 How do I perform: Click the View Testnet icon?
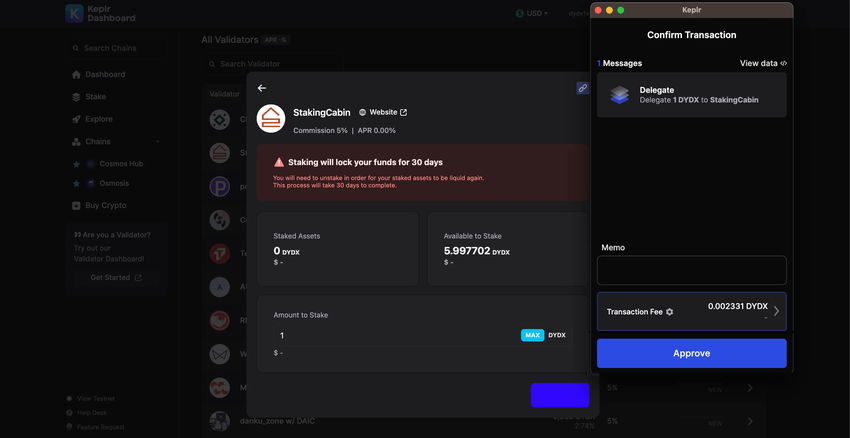pos(69,398)
